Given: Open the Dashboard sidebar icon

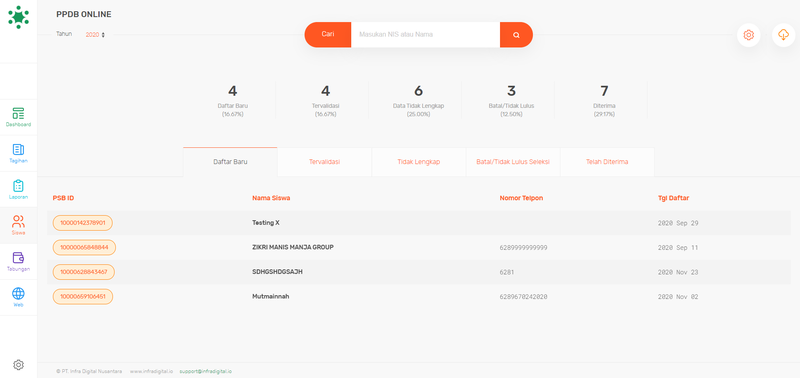Looking at the screenshot, I should click(18, 117).
